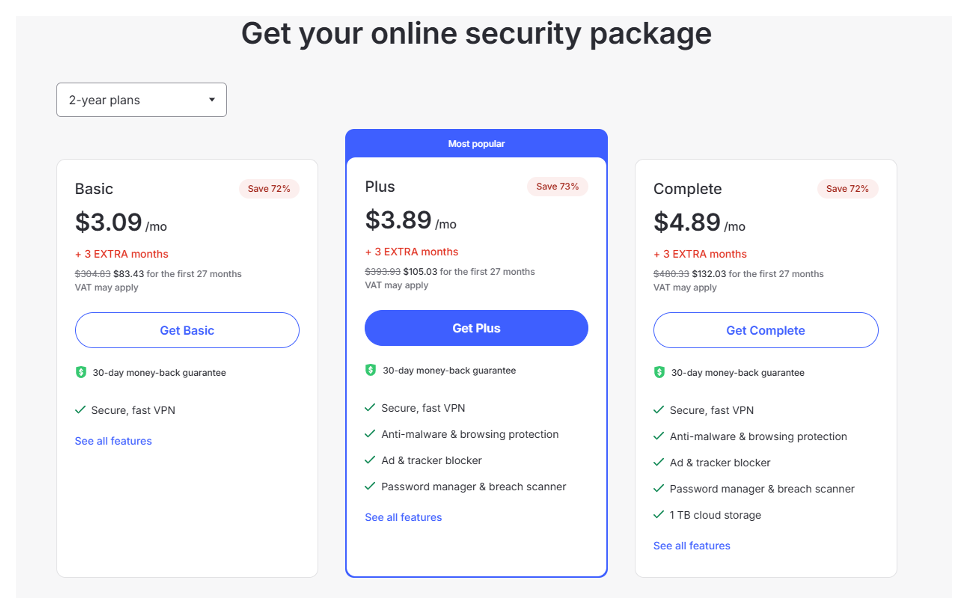Click the shield icon in the Plus plan
The width and height of the screenshot is (968, 614).
coord(370,369)
